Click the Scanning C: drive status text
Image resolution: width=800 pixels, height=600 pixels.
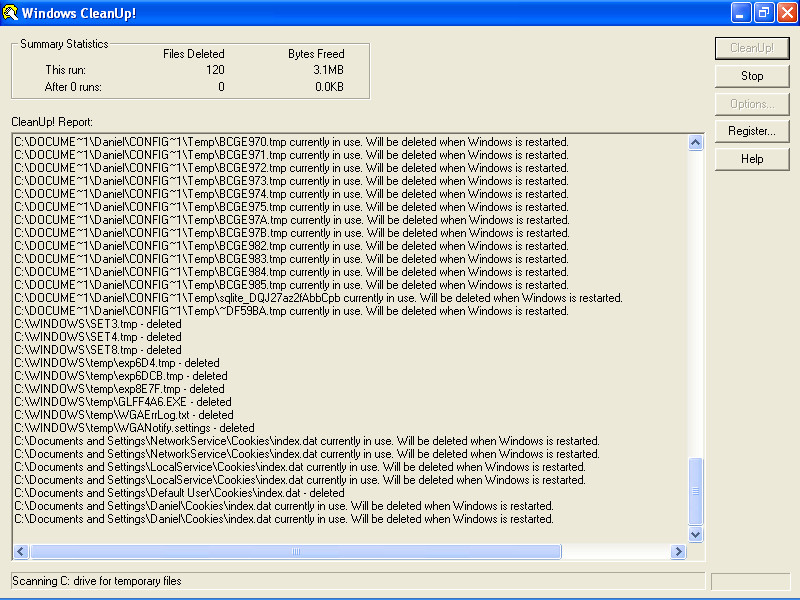click(97, 581)
